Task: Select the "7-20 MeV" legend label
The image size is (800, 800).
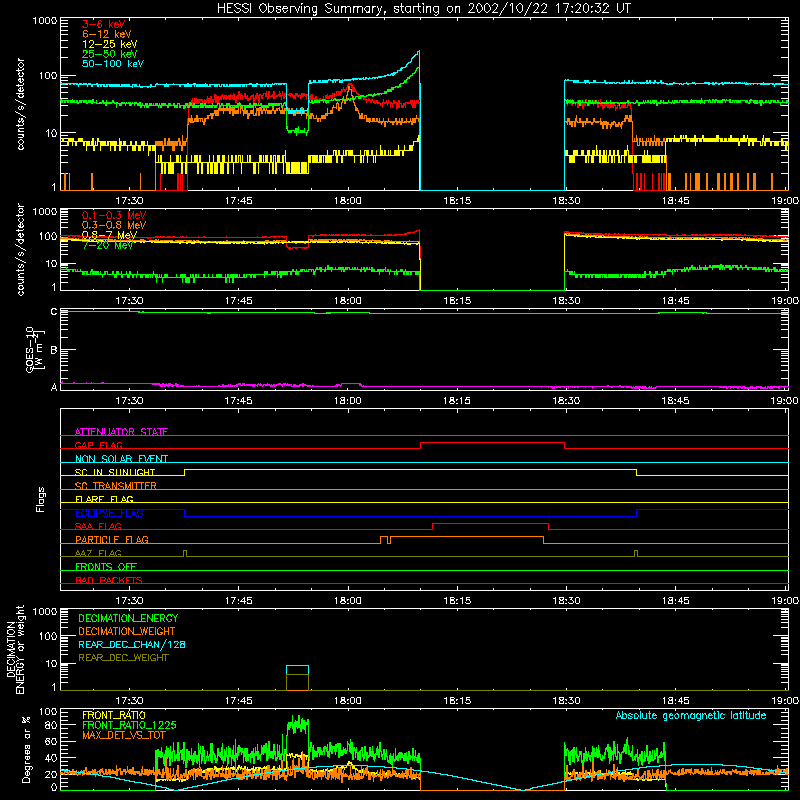Action: (x=107, y=245)
